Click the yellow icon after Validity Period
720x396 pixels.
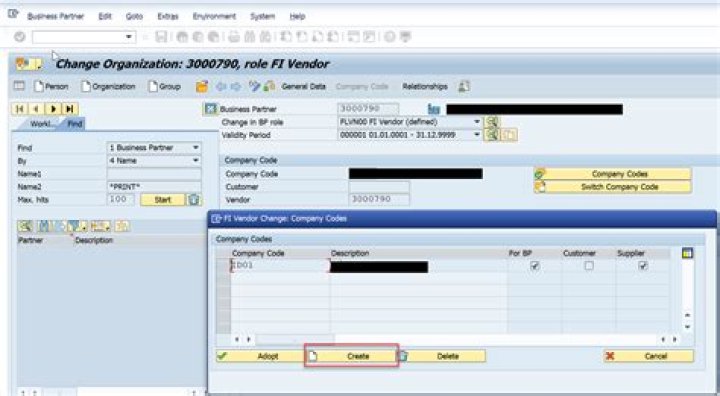pos(509,135)
